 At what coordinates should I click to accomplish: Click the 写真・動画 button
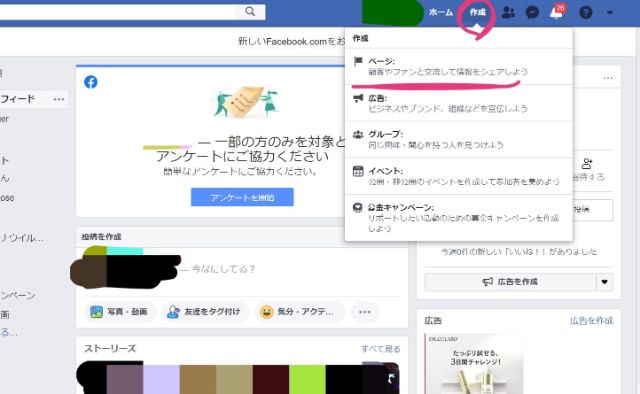click(119, 312)
